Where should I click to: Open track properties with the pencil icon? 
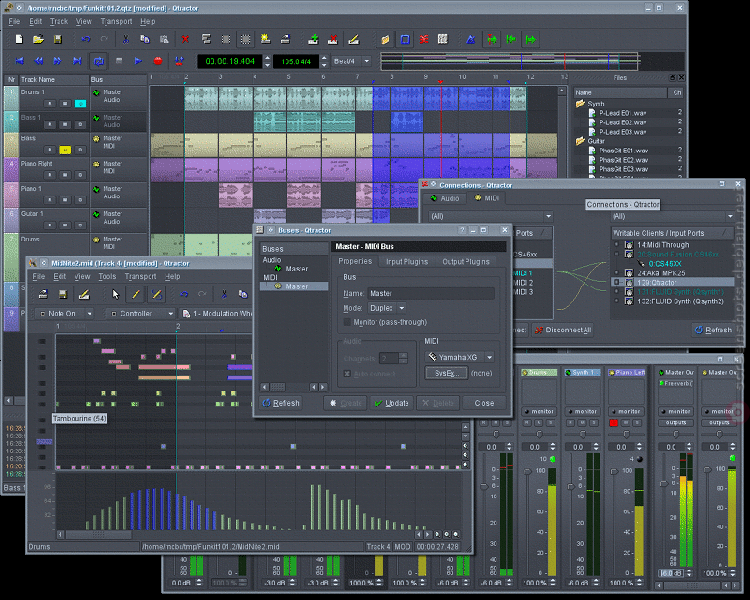tap(353, 40)
